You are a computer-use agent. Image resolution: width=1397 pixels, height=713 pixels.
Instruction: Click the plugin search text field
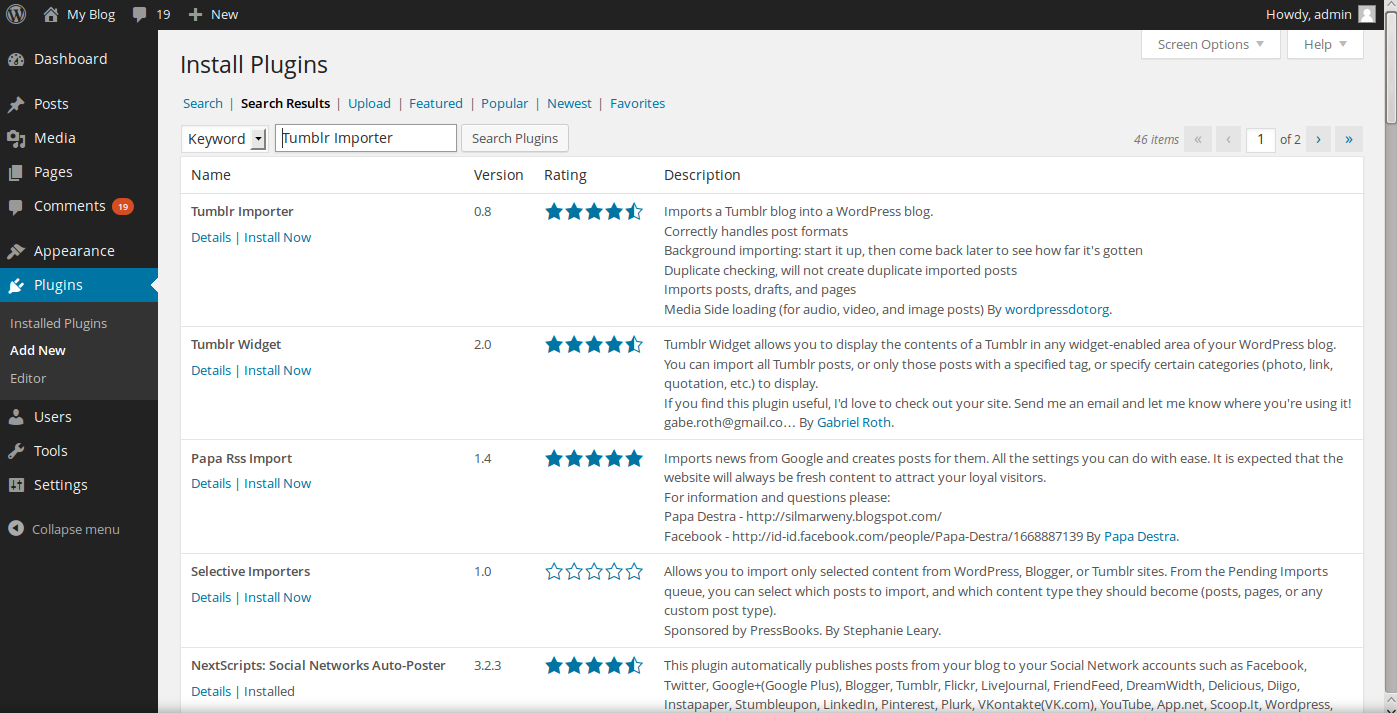pos(366,138)
